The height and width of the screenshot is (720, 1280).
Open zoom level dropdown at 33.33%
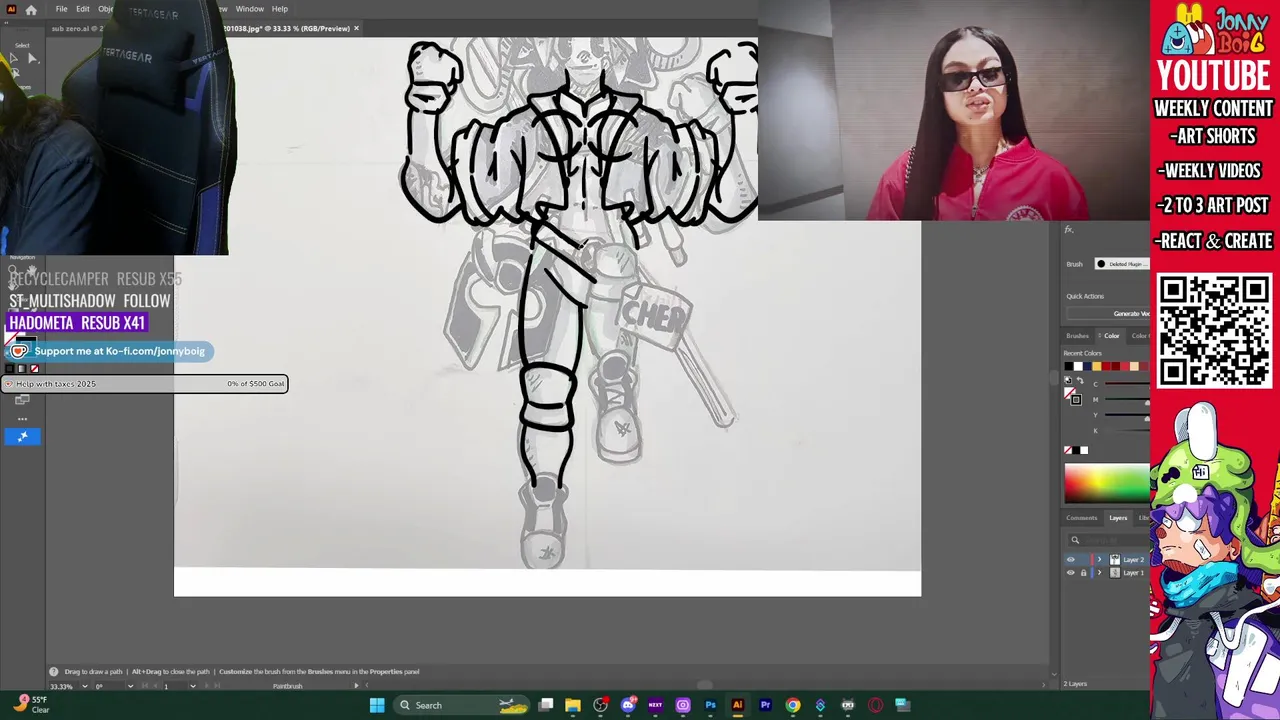coord(85,686)
